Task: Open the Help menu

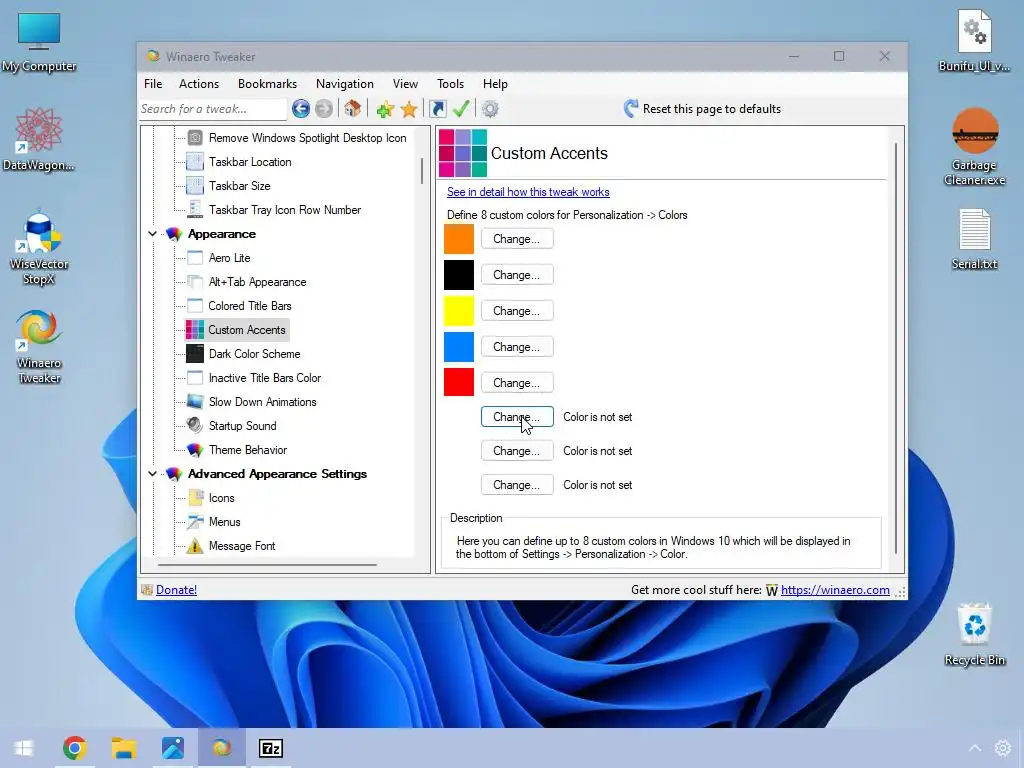Action: coord(495,84)
